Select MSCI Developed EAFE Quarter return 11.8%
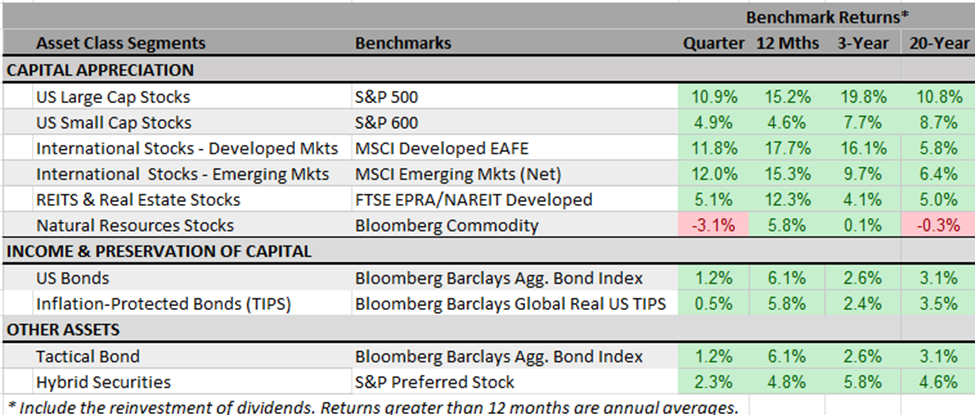975x415 pixels. [x=714, y=149]
